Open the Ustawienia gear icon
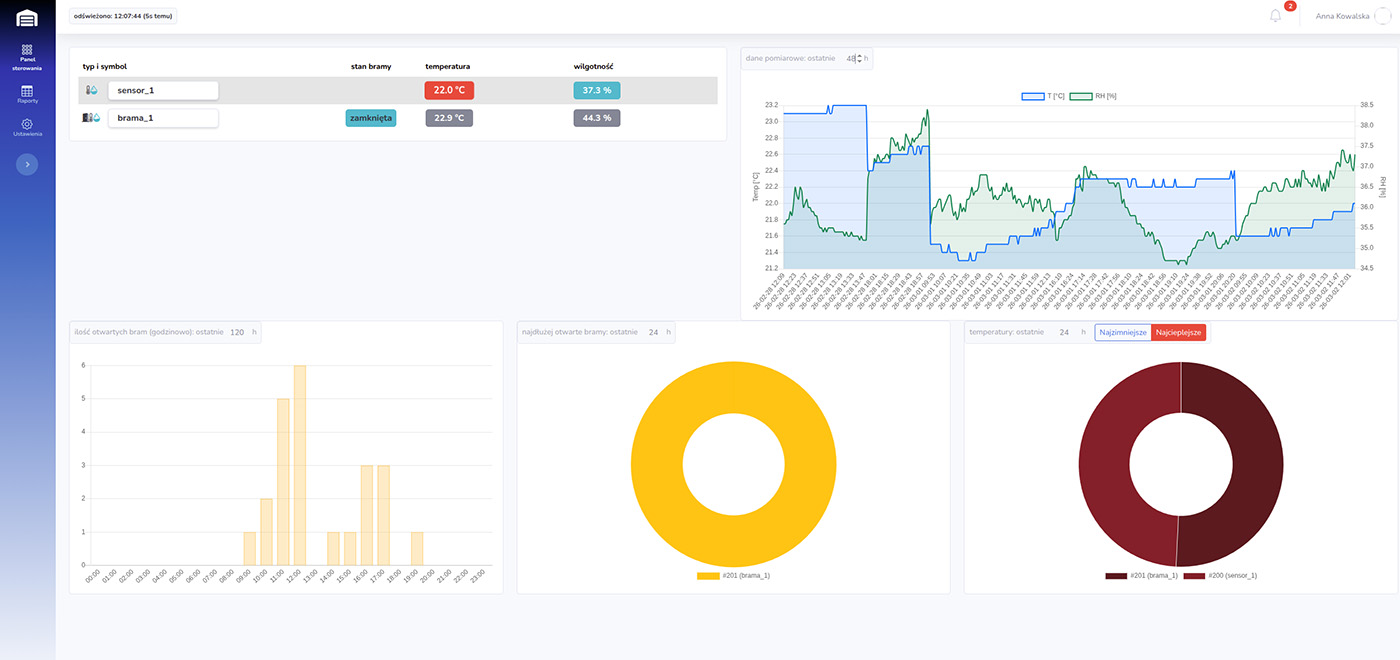Viewport: 1400px width, 660px height. point(27,124)
